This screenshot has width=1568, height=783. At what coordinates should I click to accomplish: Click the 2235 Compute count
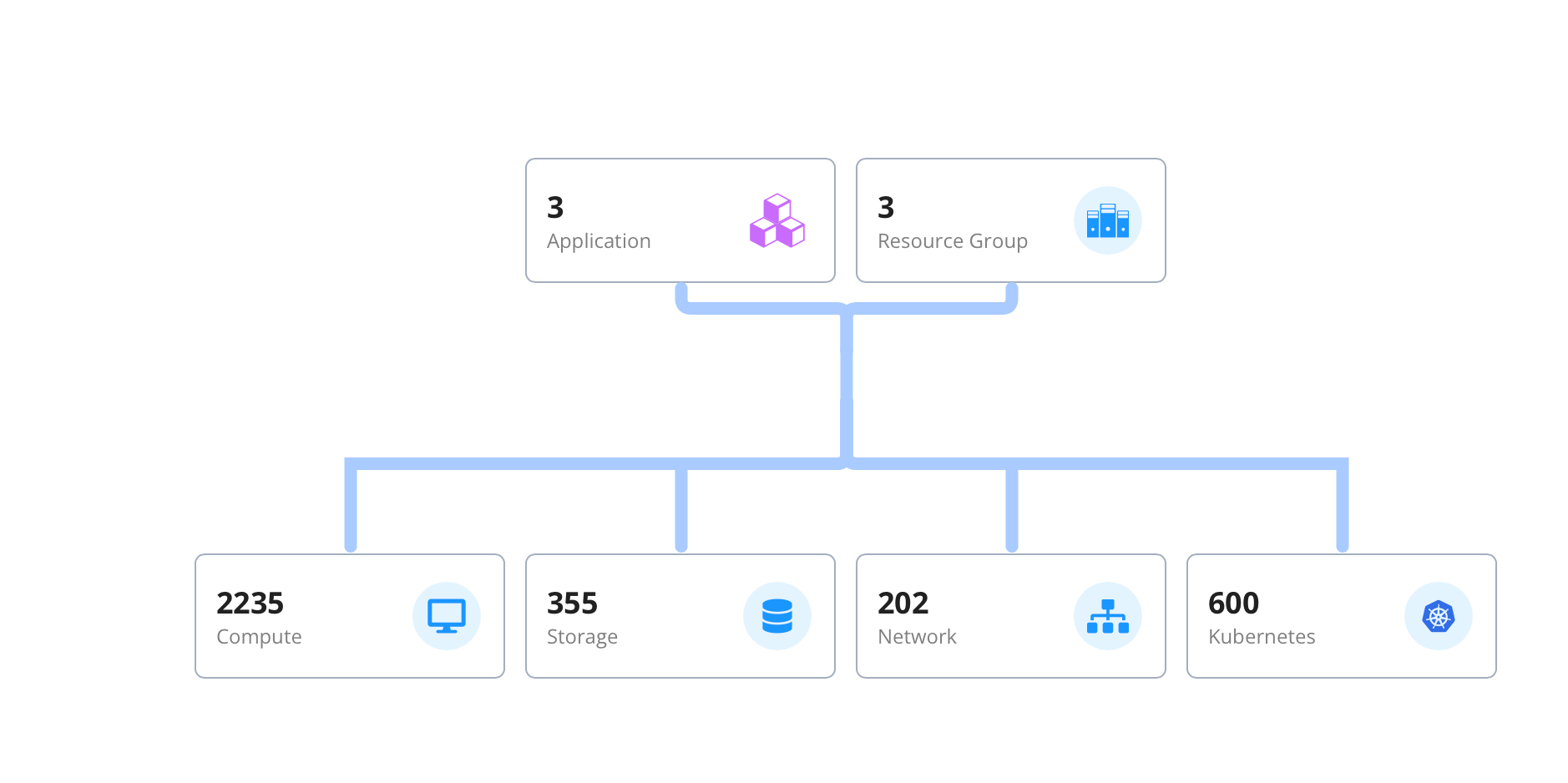pyautogui.click(x=250, y=603)
